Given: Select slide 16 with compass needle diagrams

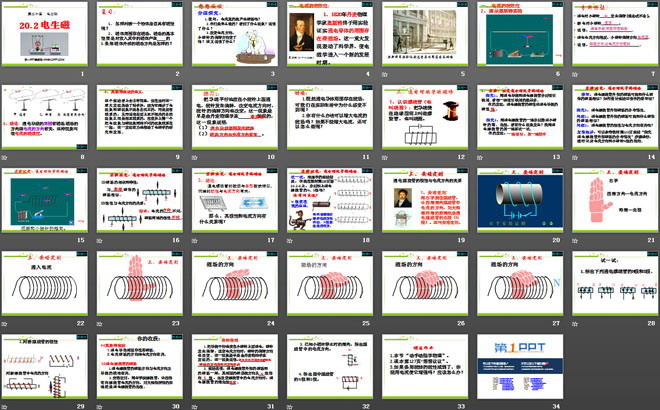Looking at the screenshot, I should [140, 200].
